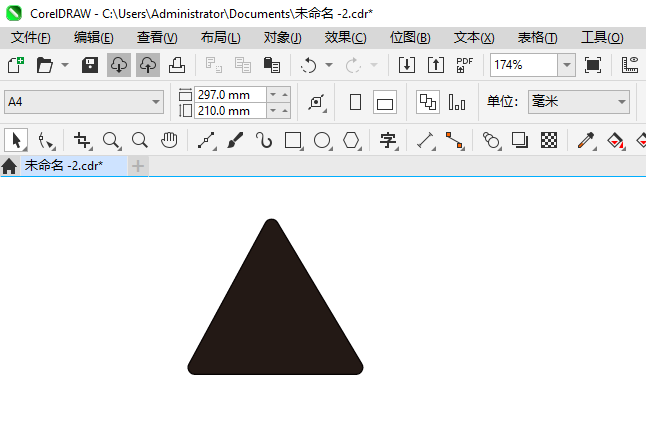Select the Transparency checkerboard tool

[x=549, y=141]
